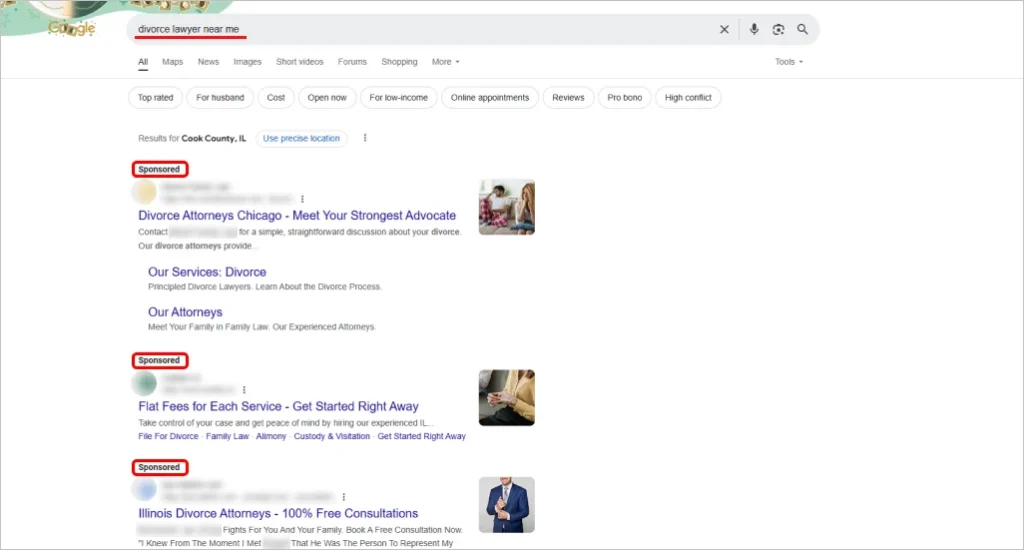Open search by image camera icon
The image size is (1024, 550).
[x=778, y=29]
